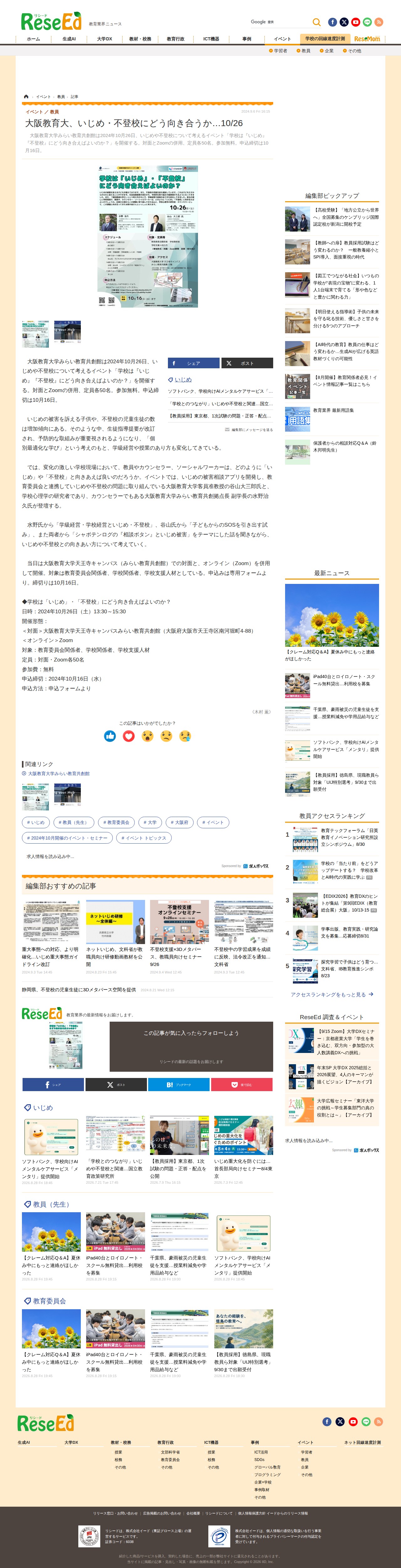Click the いじめ section heading link
401x1568 pixels.
43,1108
